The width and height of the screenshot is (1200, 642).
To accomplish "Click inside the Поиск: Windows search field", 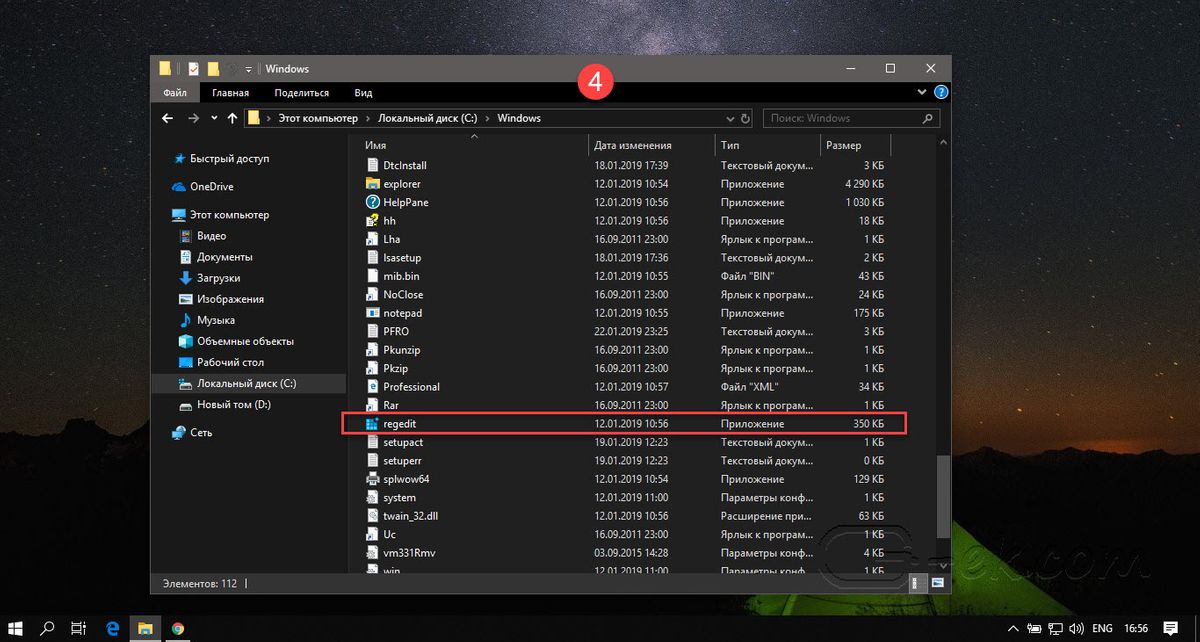I will tap(852, 118).
